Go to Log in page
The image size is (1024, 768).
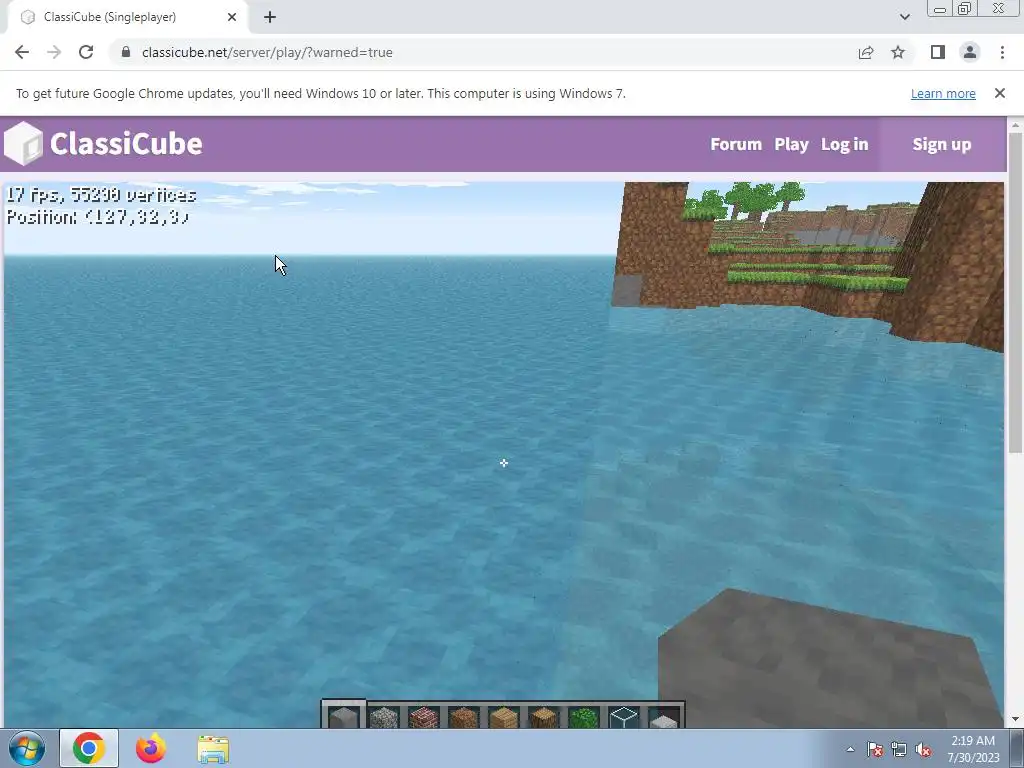pos(844,144)
